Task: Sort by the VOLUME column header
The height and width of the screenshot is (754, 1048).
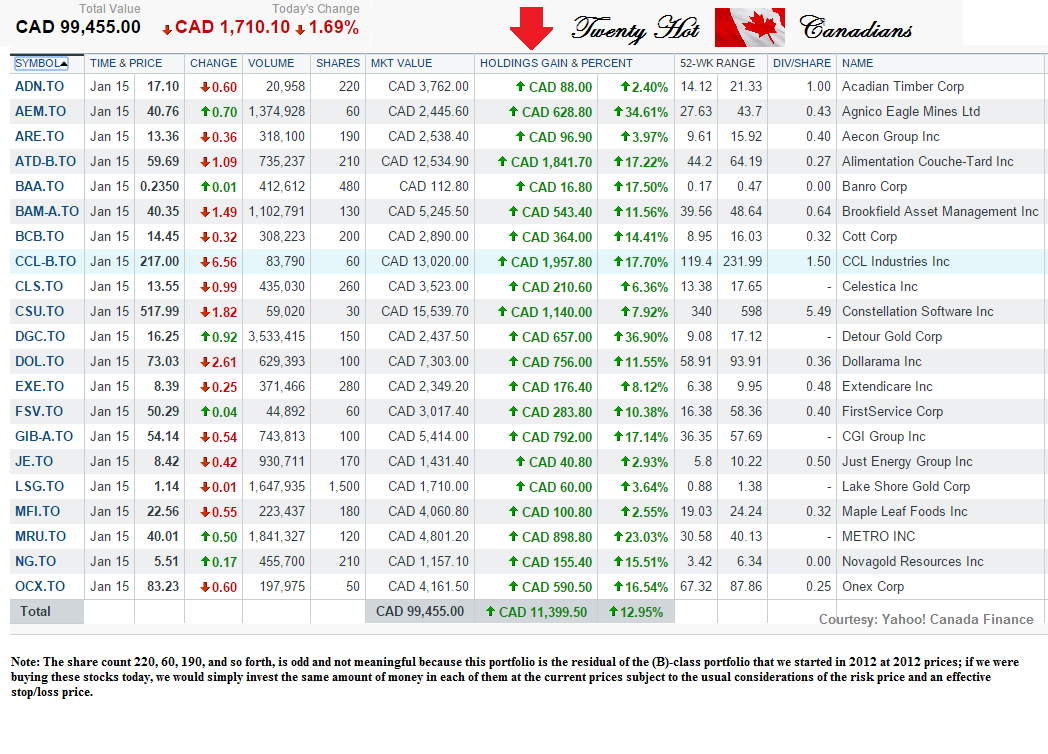Action: (x=271, y=63)
